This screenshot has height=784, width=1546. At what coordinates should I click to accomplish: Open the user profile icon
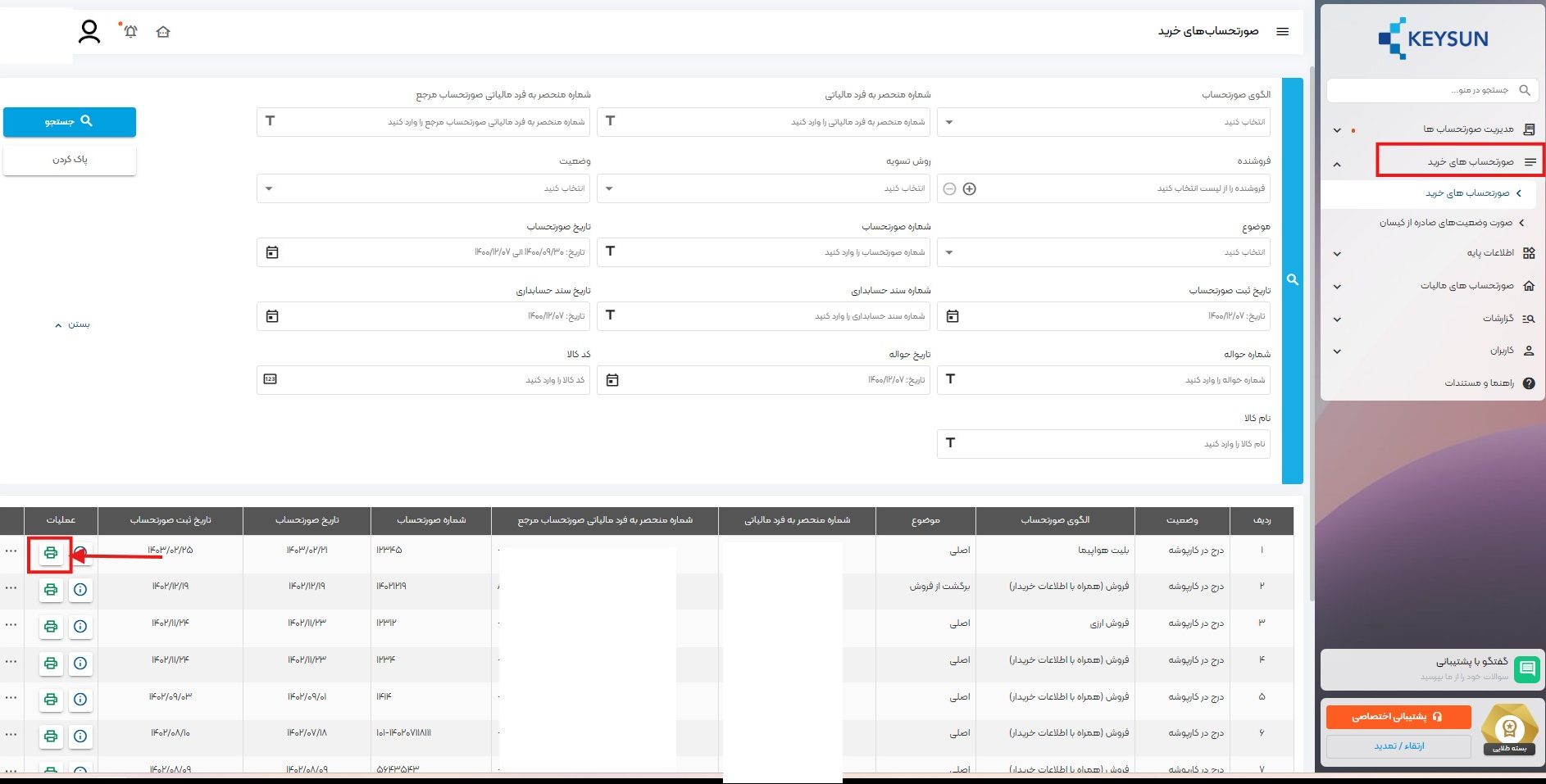tap(89, 32)
